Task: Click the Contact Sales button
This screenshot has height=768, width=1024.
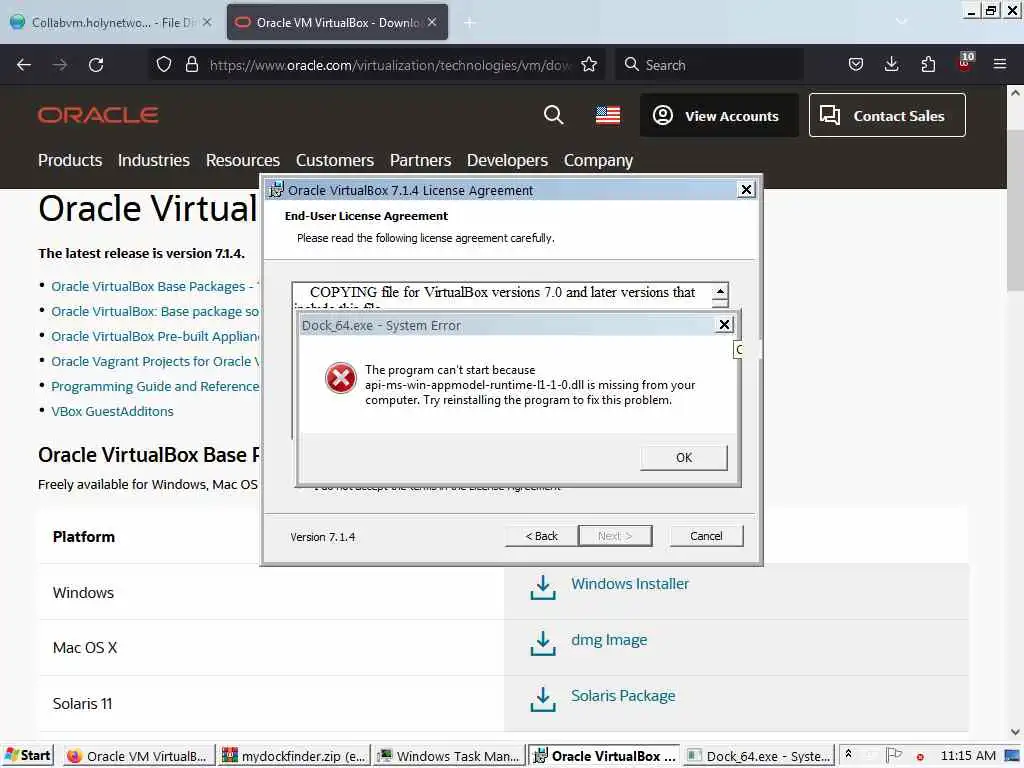Action: click(x=887, y=116)
